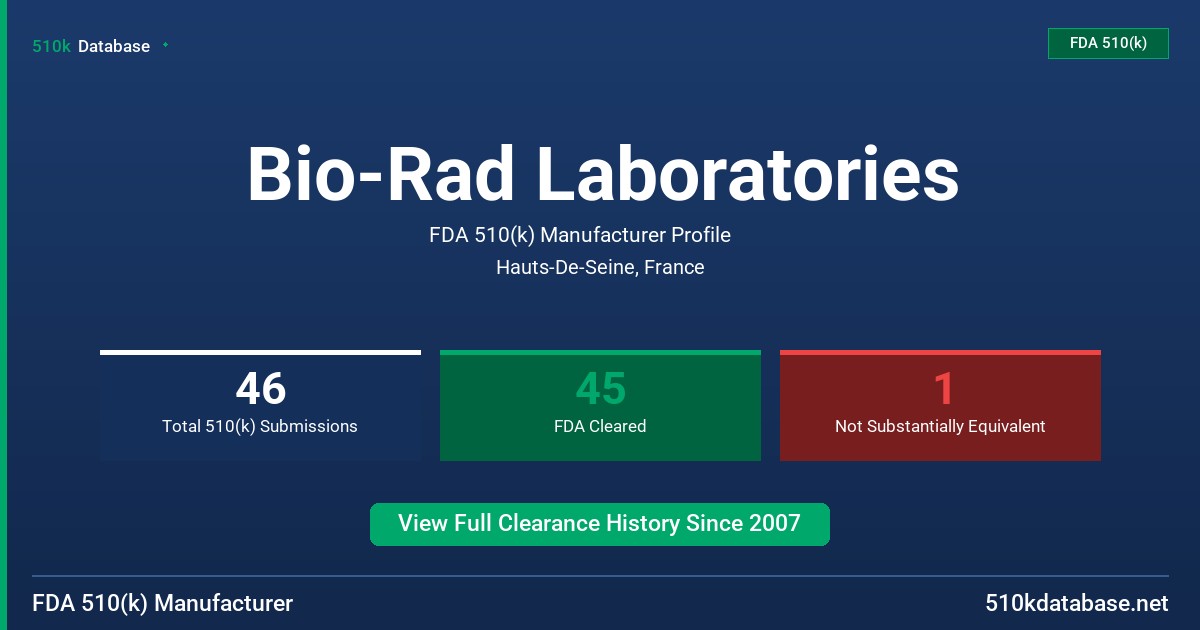Click the FDA 510(k) Manufacturer Profile subtitle

pyautogui.click(x=580, y=235)
